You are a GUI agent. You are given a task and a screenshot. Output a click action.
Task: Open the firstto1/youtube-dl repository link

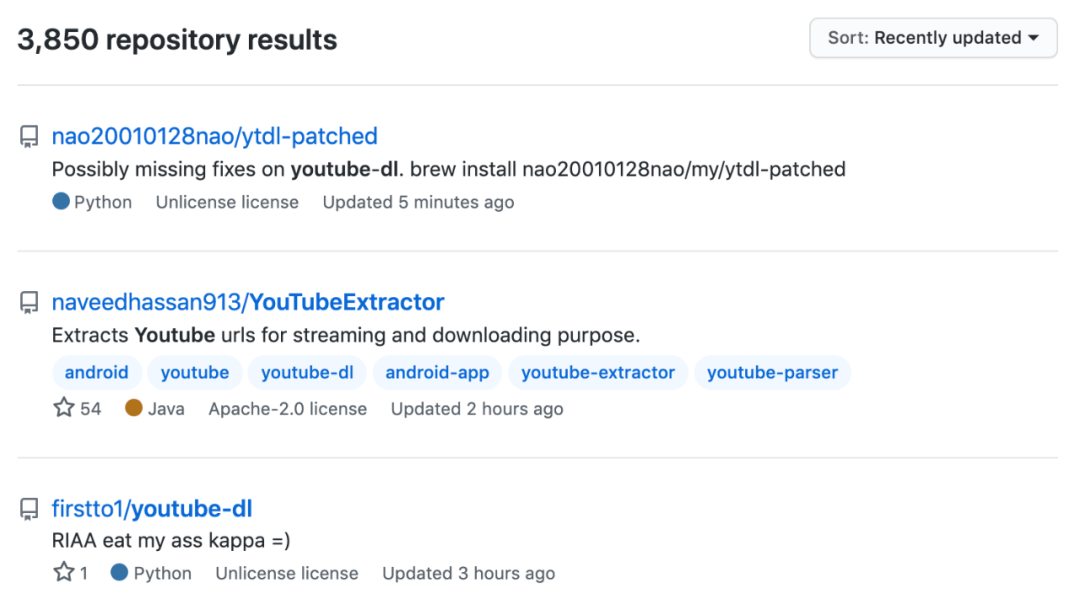152,509
